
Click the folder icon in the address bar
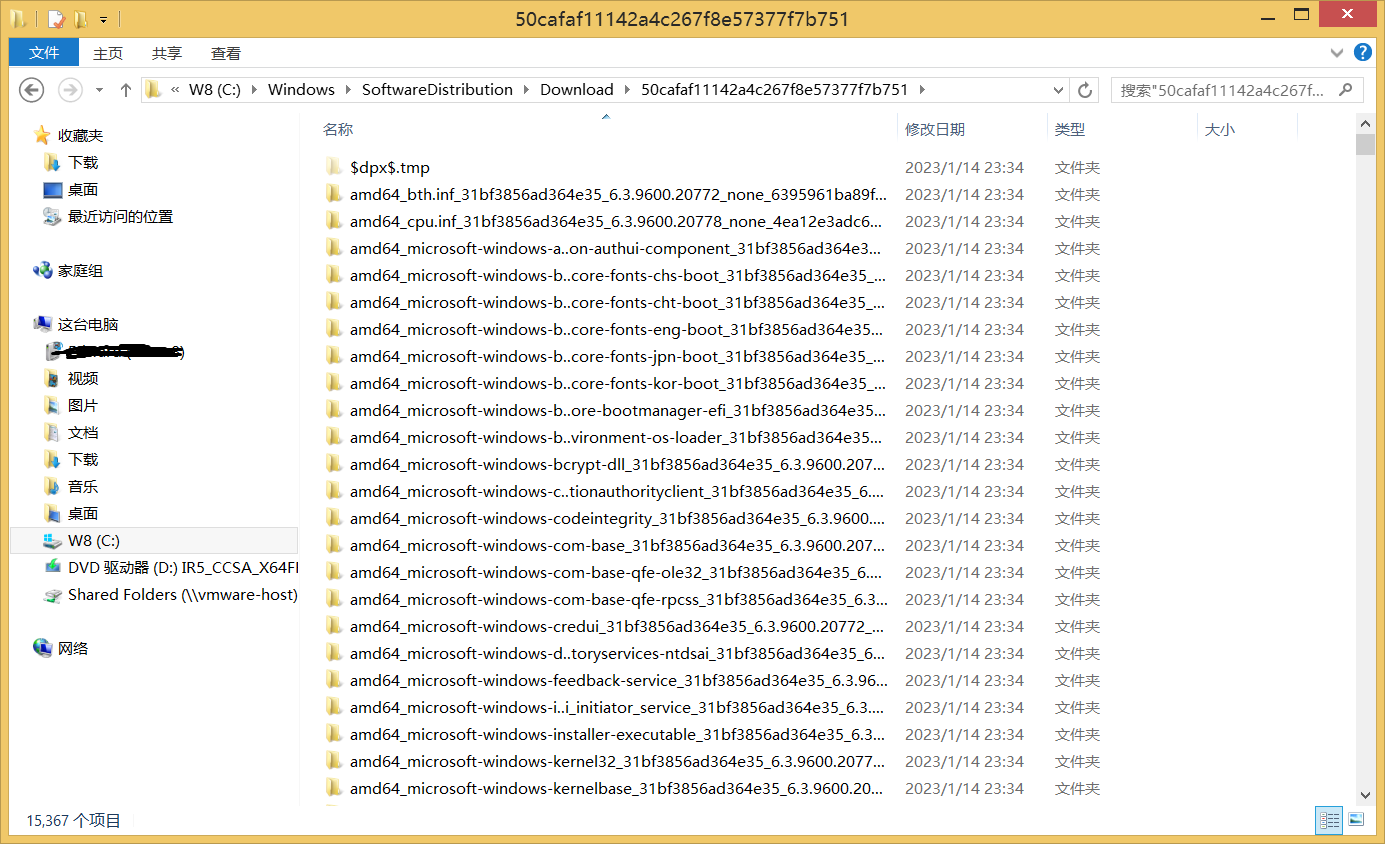tap(153, 89)
